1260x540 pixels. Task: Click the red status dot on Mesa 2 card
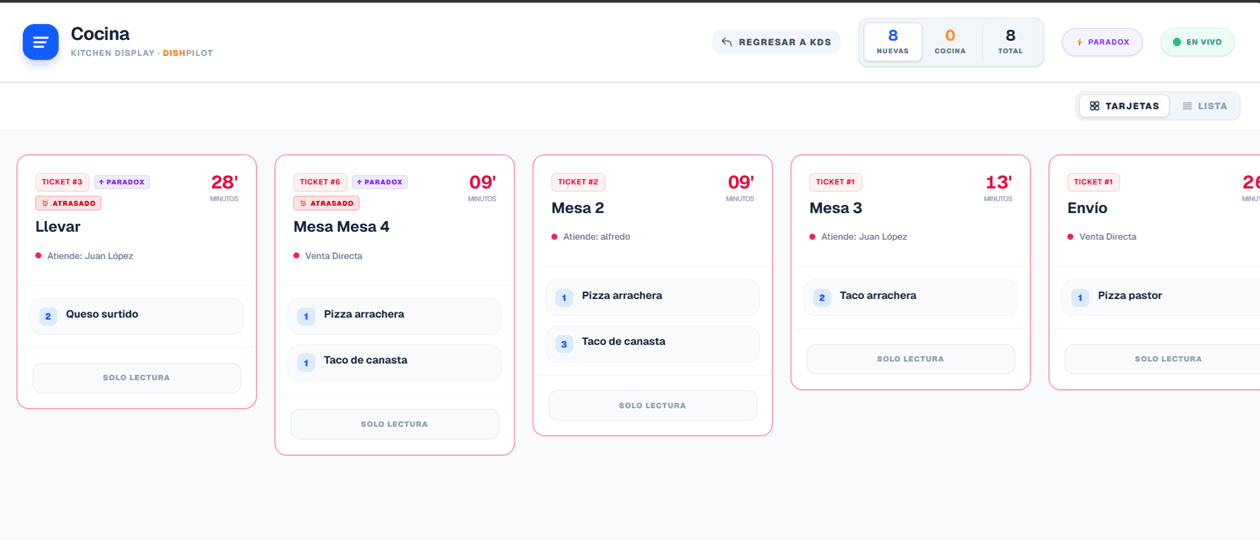tap(555, 237)
